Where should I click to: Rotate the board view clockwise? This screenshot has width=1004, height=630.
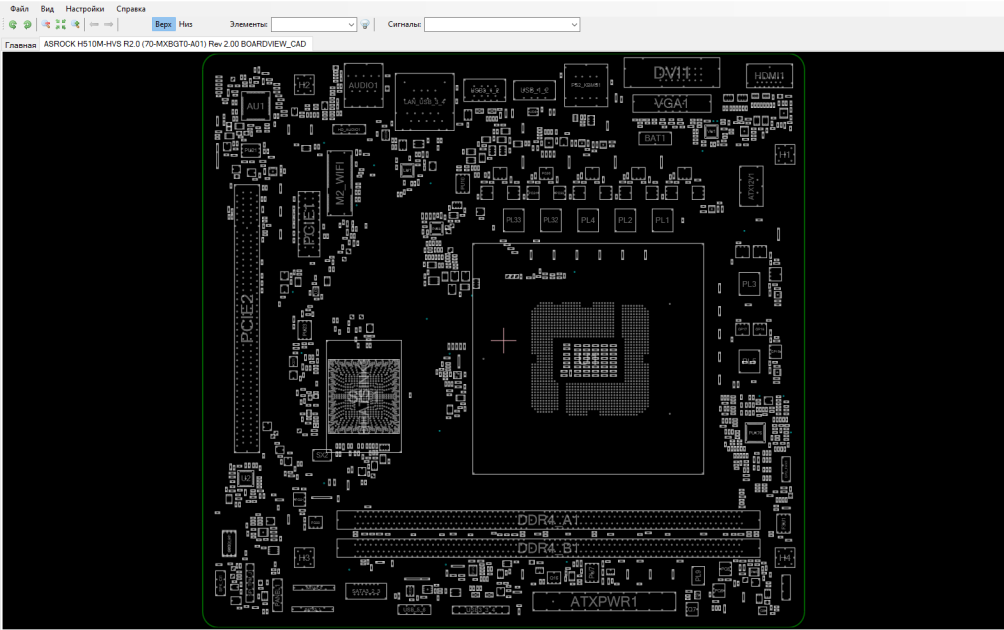coord(28,24)
